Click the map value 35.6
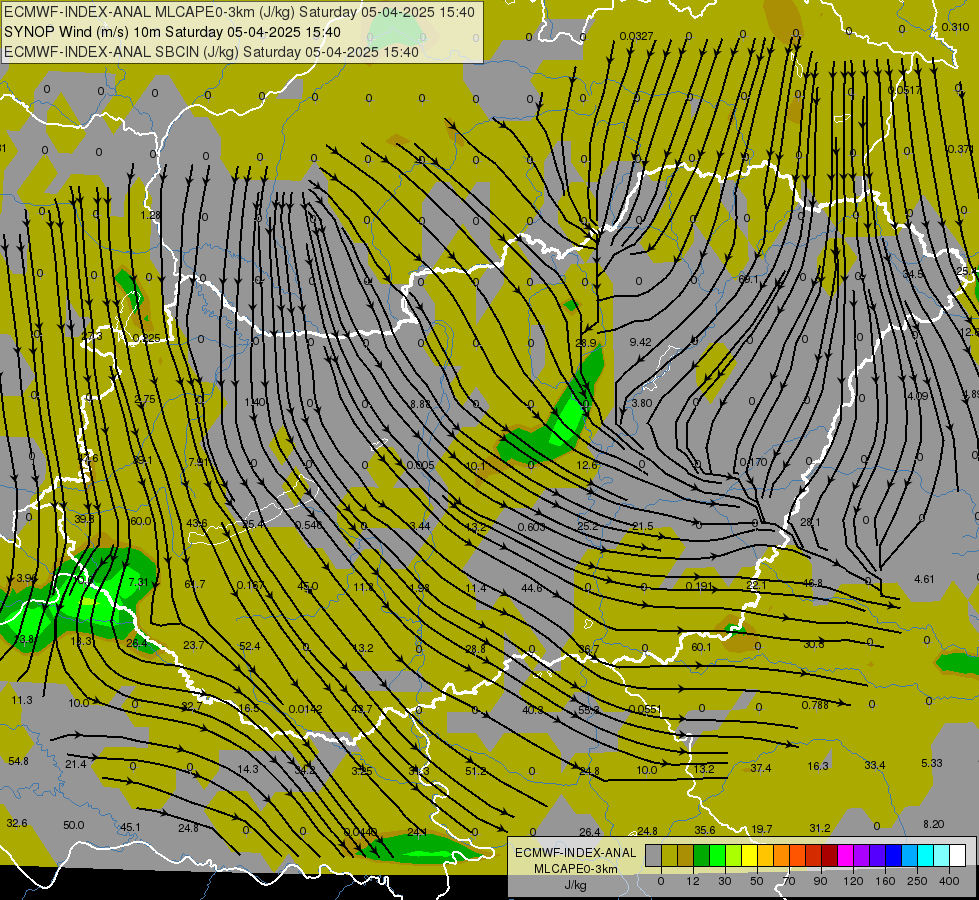Screen dimensions: 979x900 [x=705, y=831]
